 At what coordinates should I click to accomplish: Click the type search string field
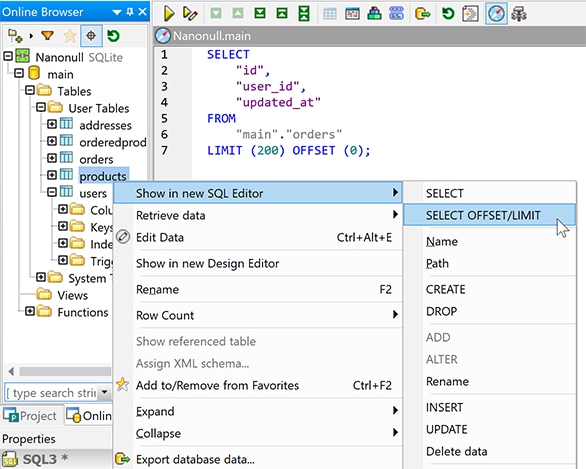[52, 393]
